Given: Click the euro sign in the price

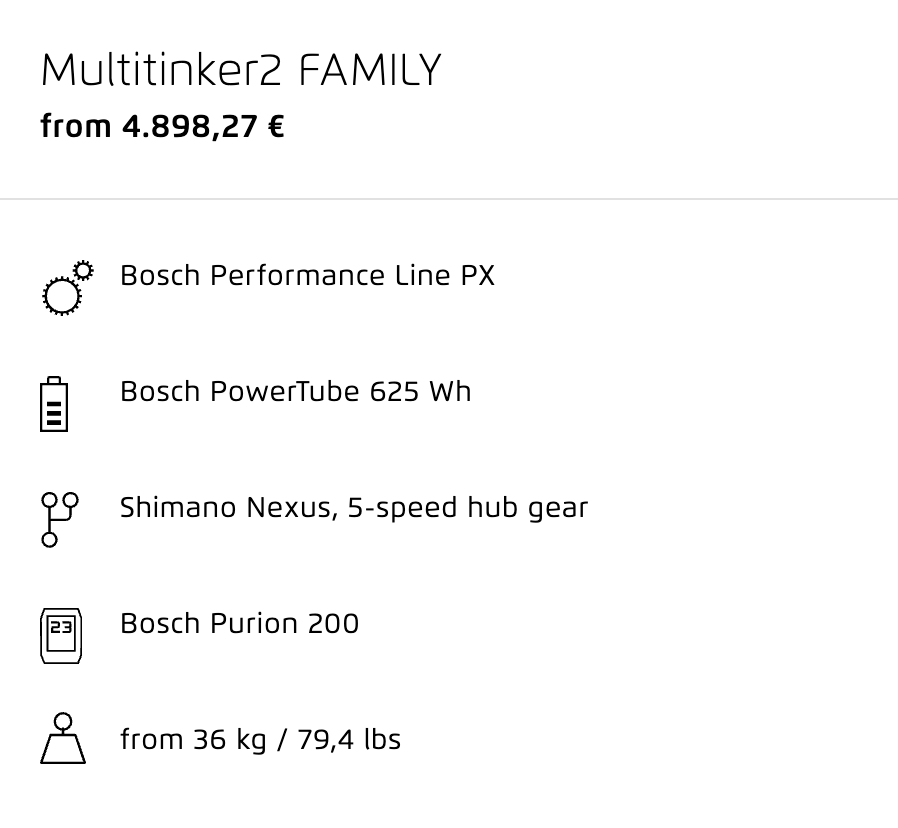Looking at the screenshot, I should pos(275,127).
